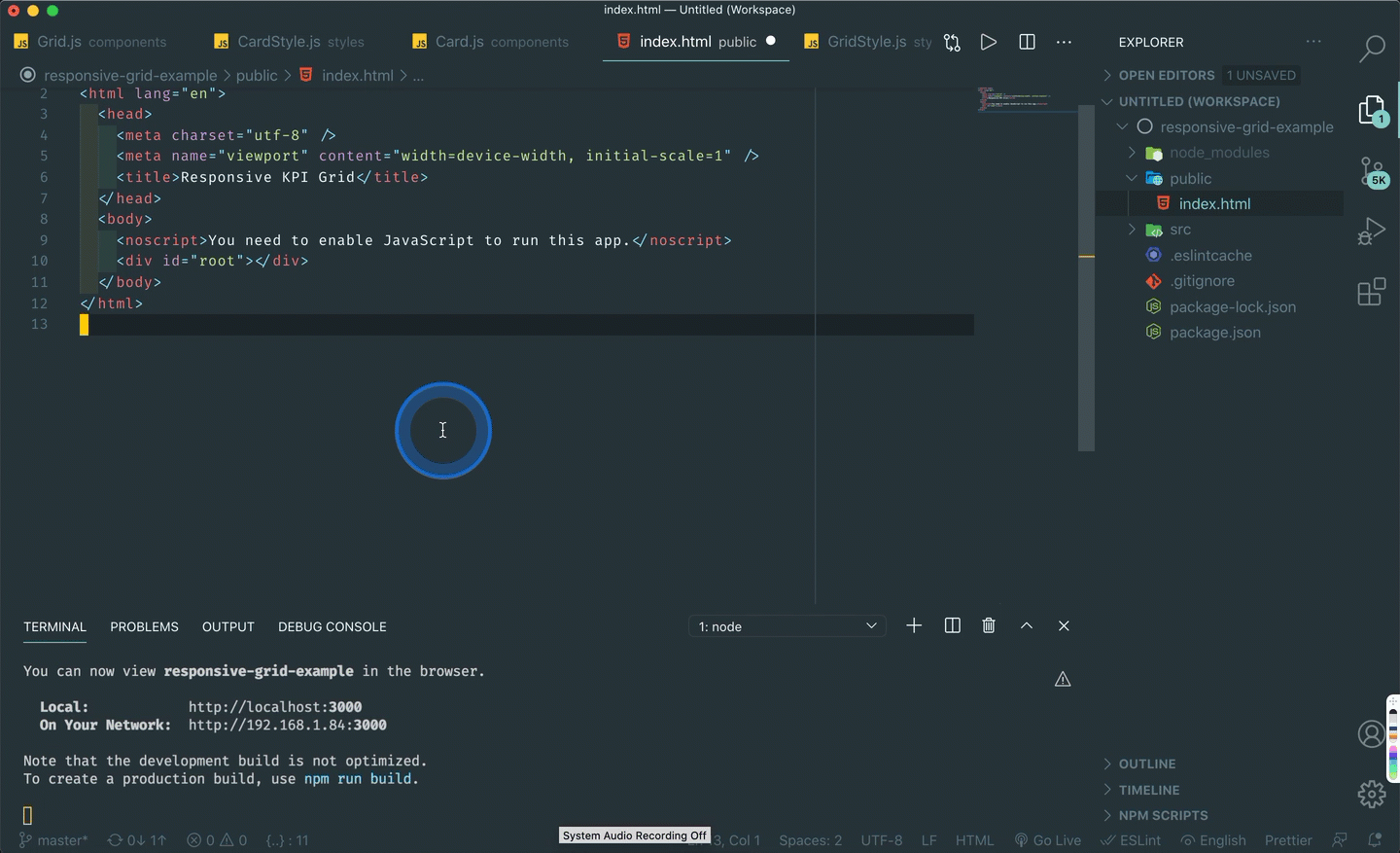Image resolution: width=1400 pixels, height=853 pixels.
Task: Split the editor to the right
Action: click(1027, 42)
